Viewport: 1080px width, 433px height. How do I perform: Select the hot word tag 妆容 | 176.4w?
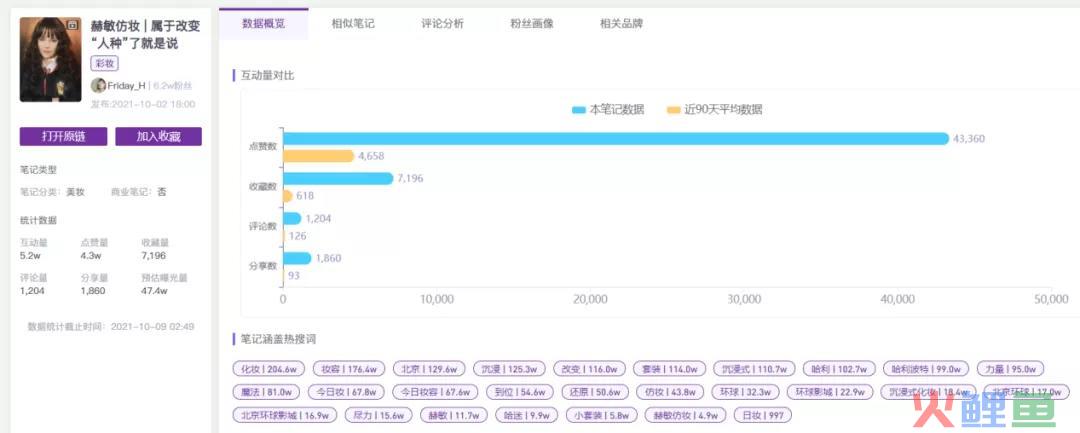click(x=349, y=368)
